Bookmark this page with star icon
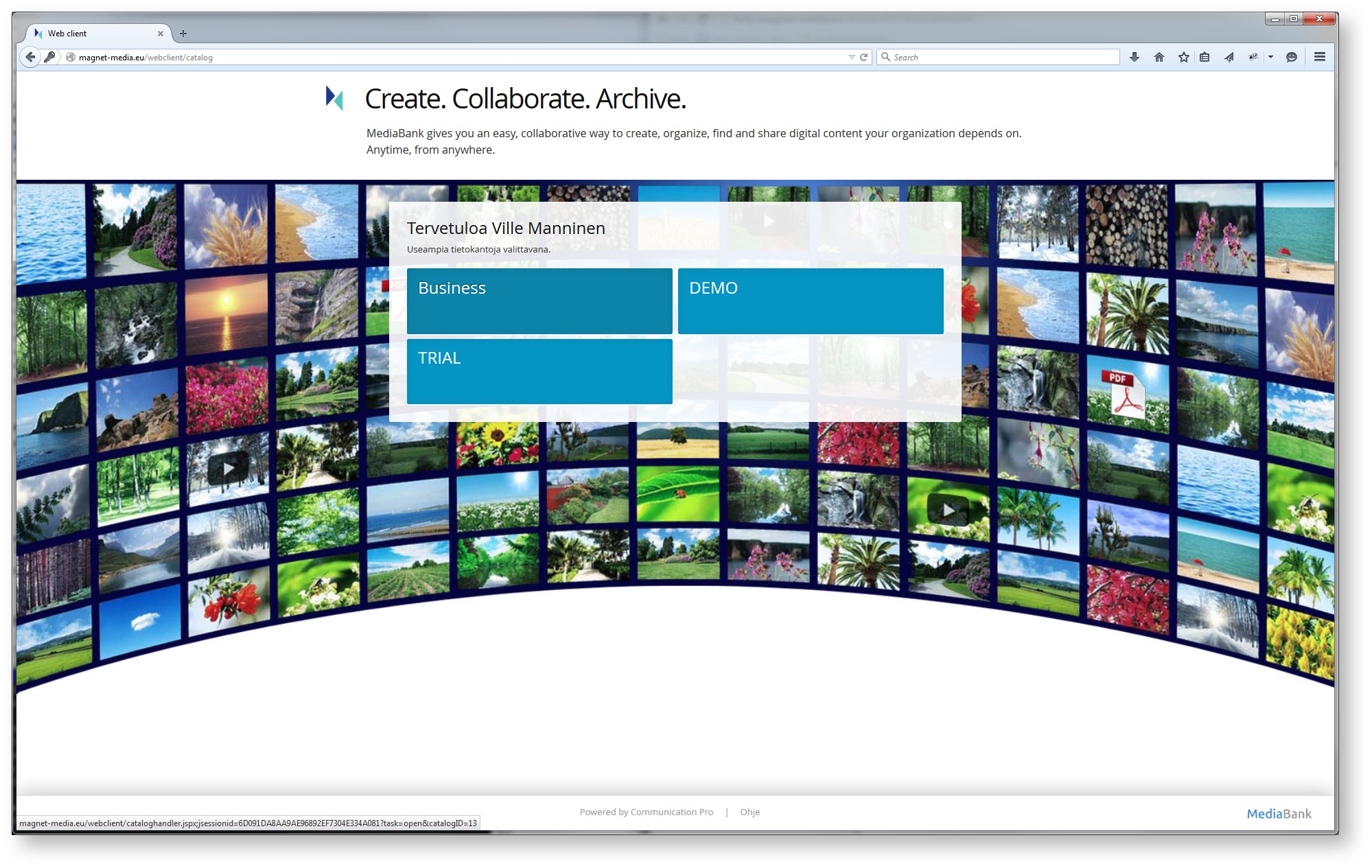Screen dimensions: 1372x868 1183,57
